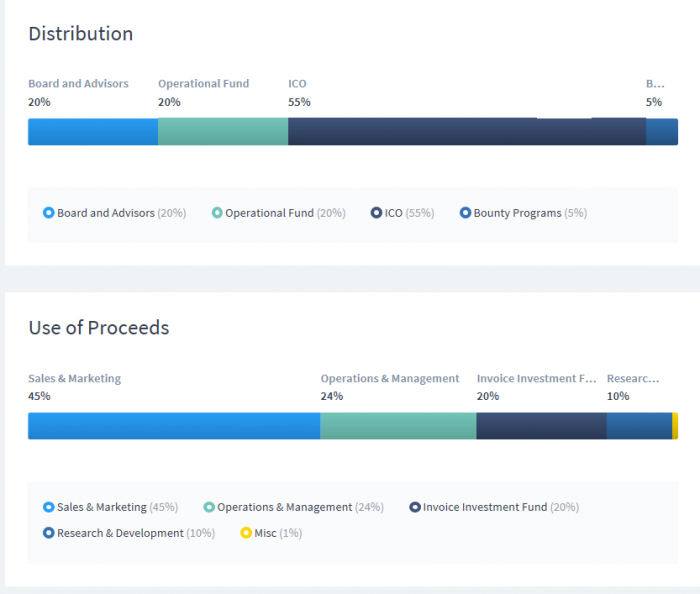Select the Bounty Programs 5% bar segment
This screenshot has height=594, width=700.
pyautogui.click(x=662, y=132)
